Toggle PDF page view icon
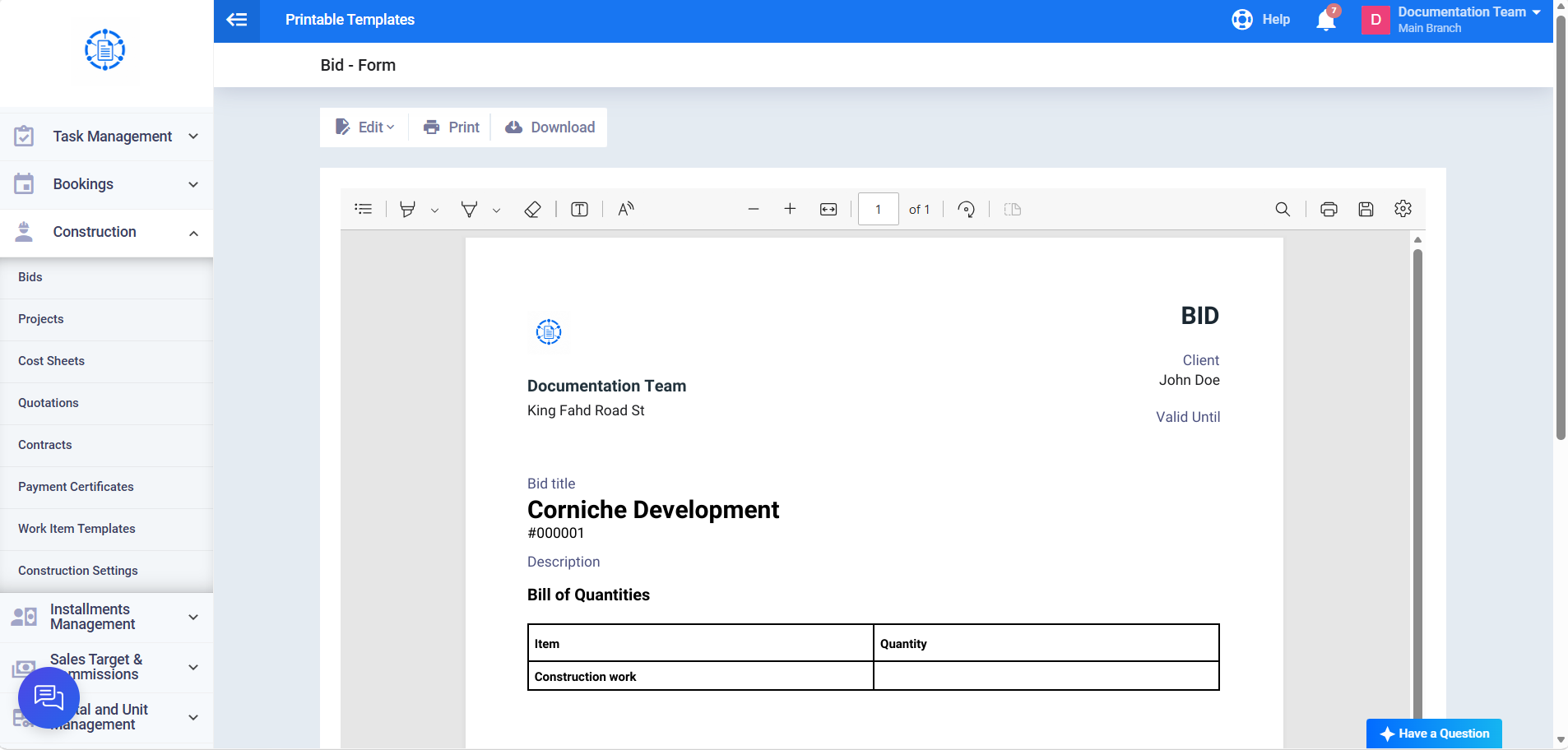The width and height of the screenshot is (1568, 750). (1013, 209)
